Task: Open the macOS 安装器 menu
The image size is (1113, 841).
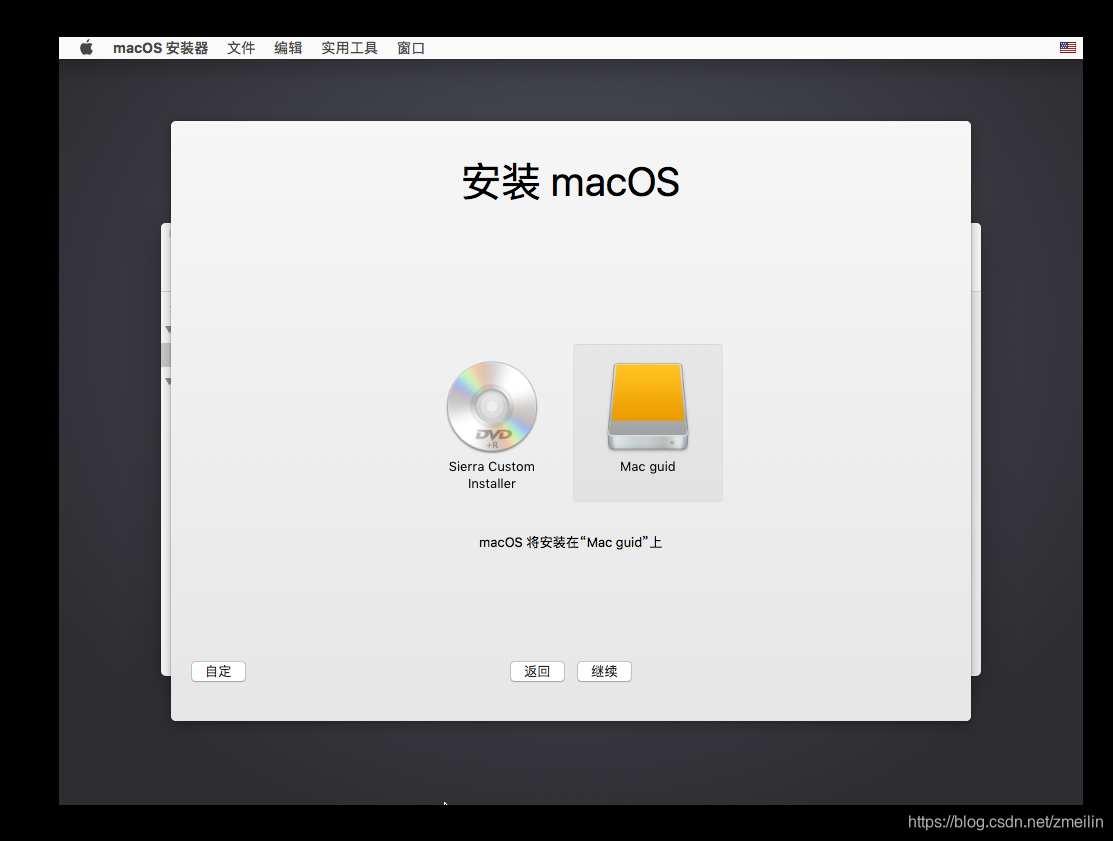Action: pyautogui.click(x=160, y=48)
